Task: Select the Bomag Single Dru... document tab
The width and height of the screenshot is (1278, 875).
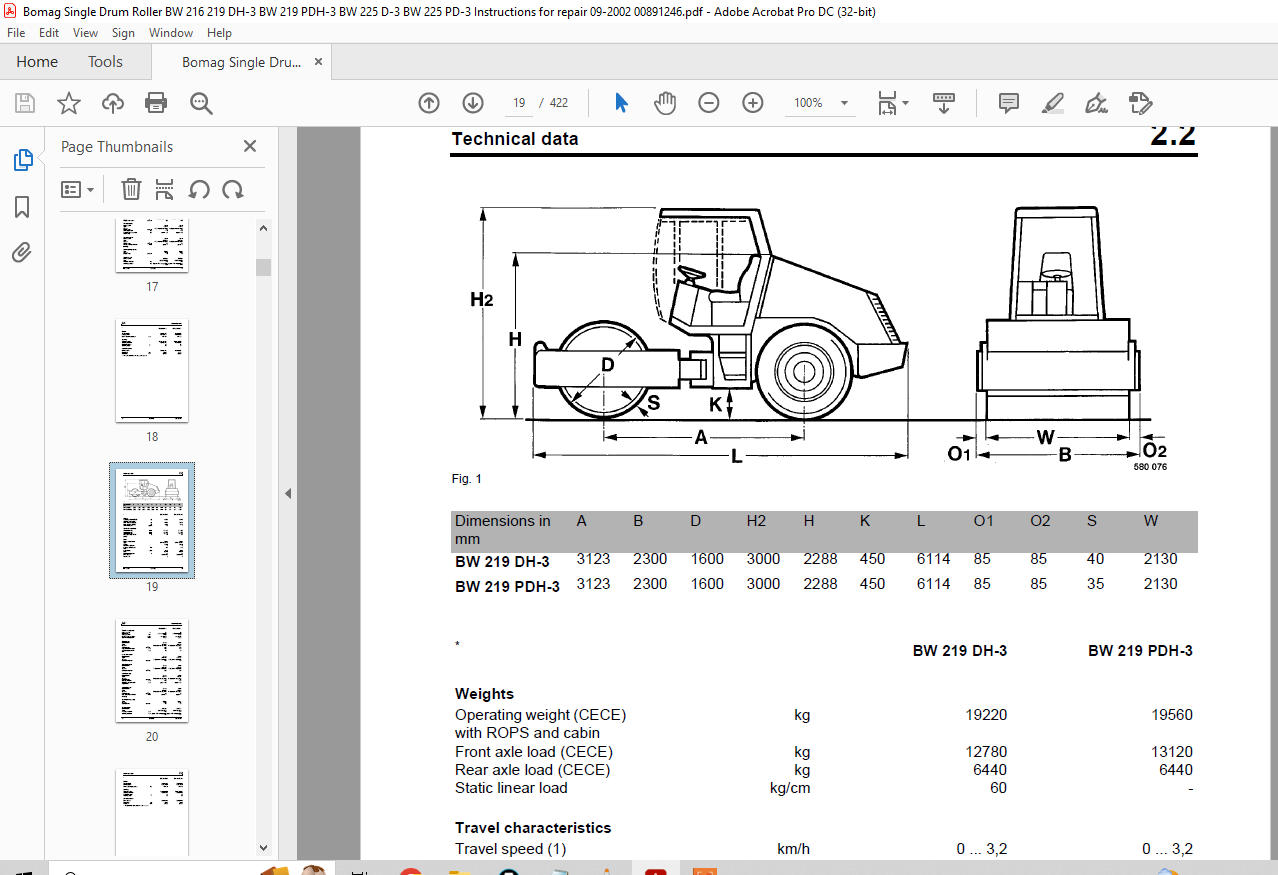Action: tap(241, 62)
